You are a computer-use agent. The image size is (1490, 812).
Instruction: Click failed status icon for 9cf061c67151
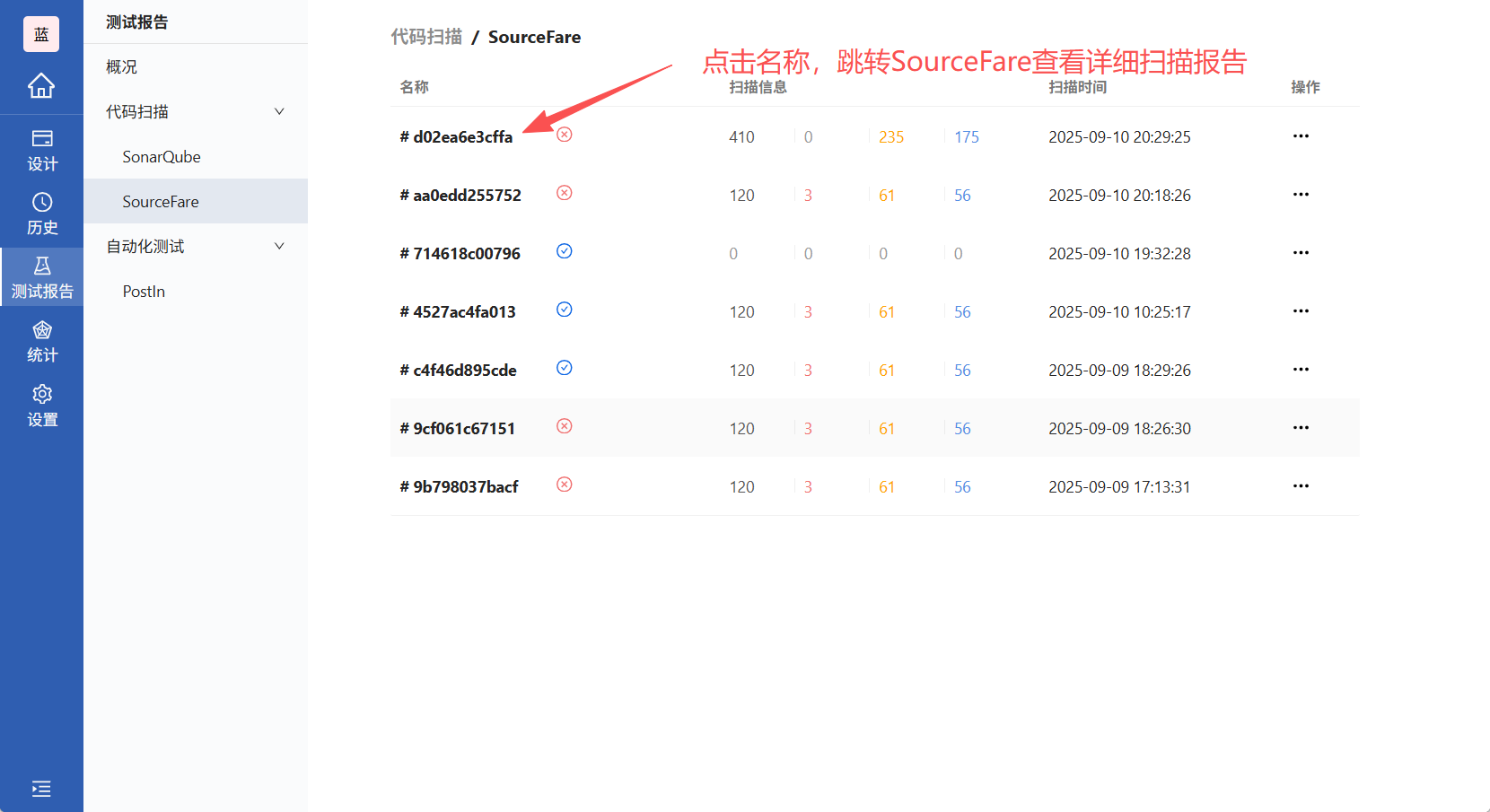coord(565,426)
